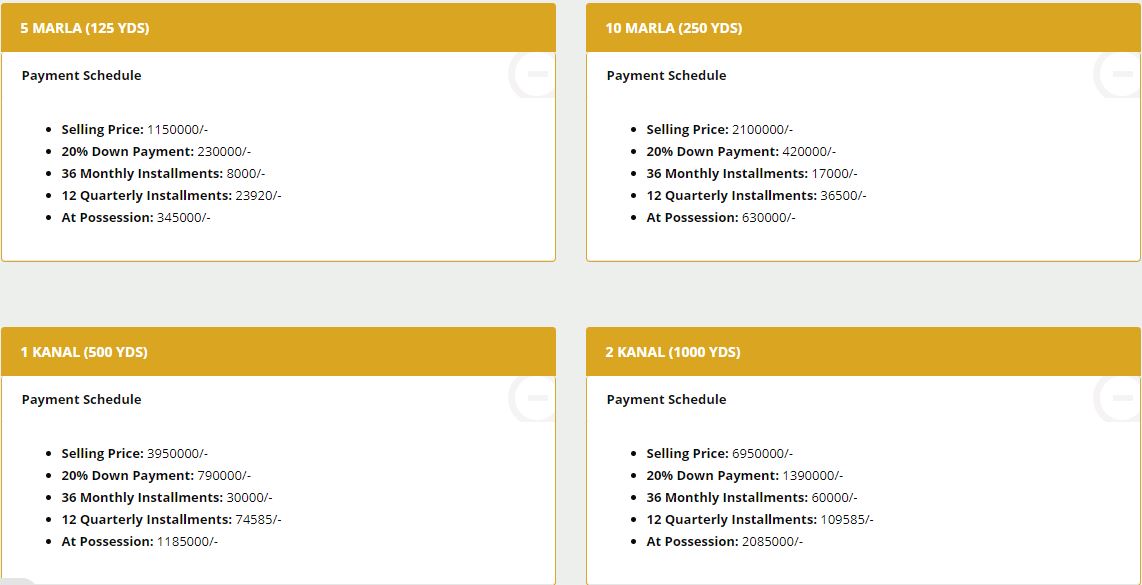This screenshot has width=1142, height=585.
Task: Select 36 Monthly Installments 30000/- item
Action: tap(167, 498)
